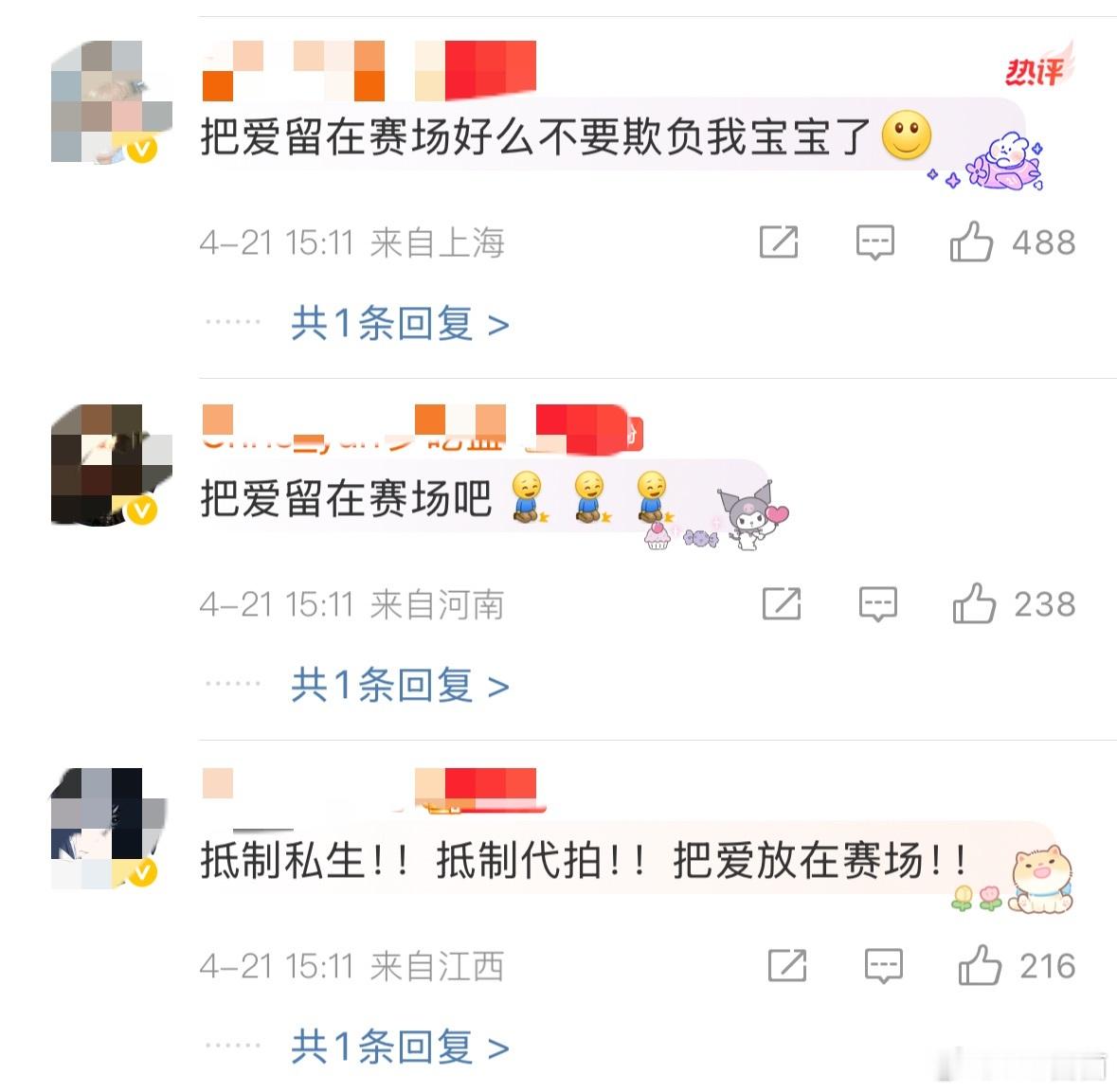Screen dimensions: 1117x1092
Task: Tap the comment text 把爱留在赛场好么不要欺负我宝宝了
Action: pos(535,136)
